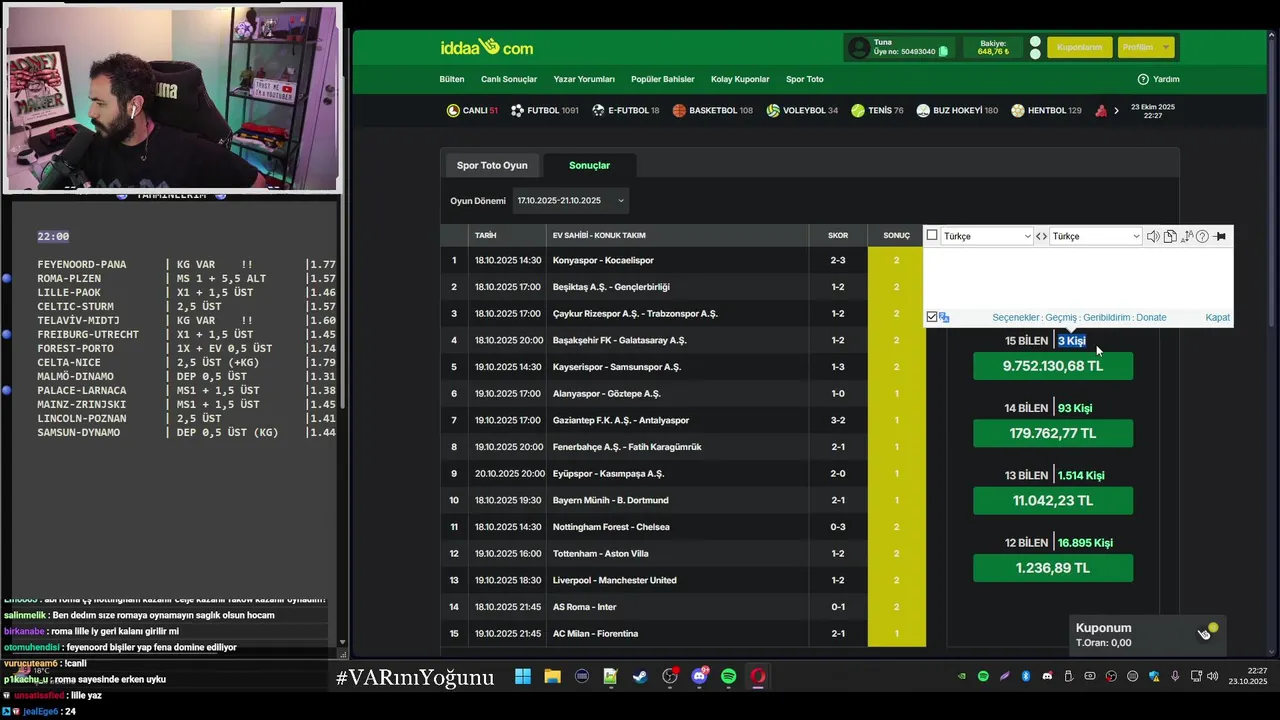Choose E-FUTBOL sport category
1280x720 pixels.
[x=625, y=110]
